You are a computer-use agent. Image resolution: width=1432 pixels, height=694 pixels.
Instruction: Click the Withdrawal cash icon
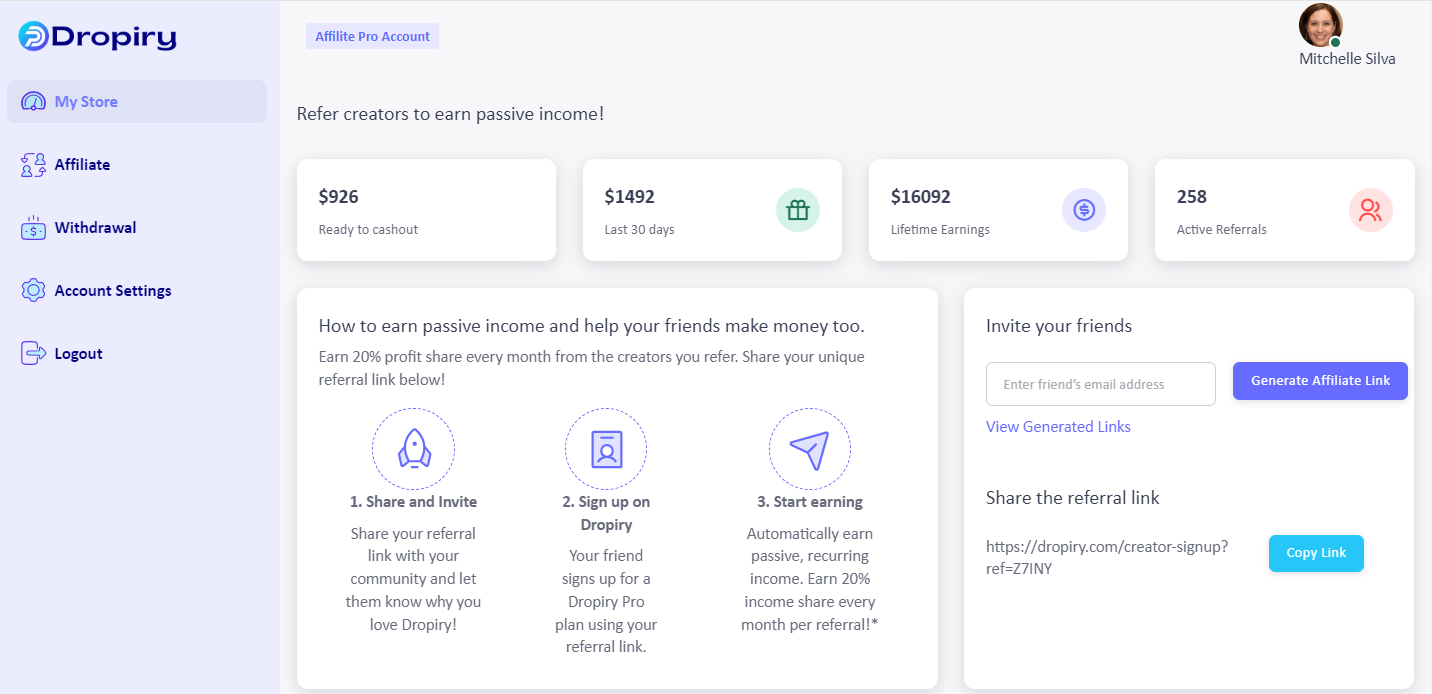click(x=33, y=228)
